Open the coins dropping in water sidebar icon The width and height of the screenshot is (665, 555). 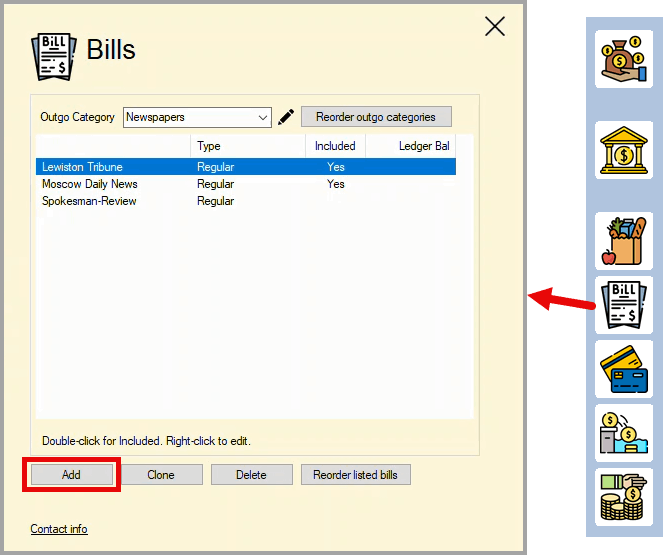coord(623,433)
